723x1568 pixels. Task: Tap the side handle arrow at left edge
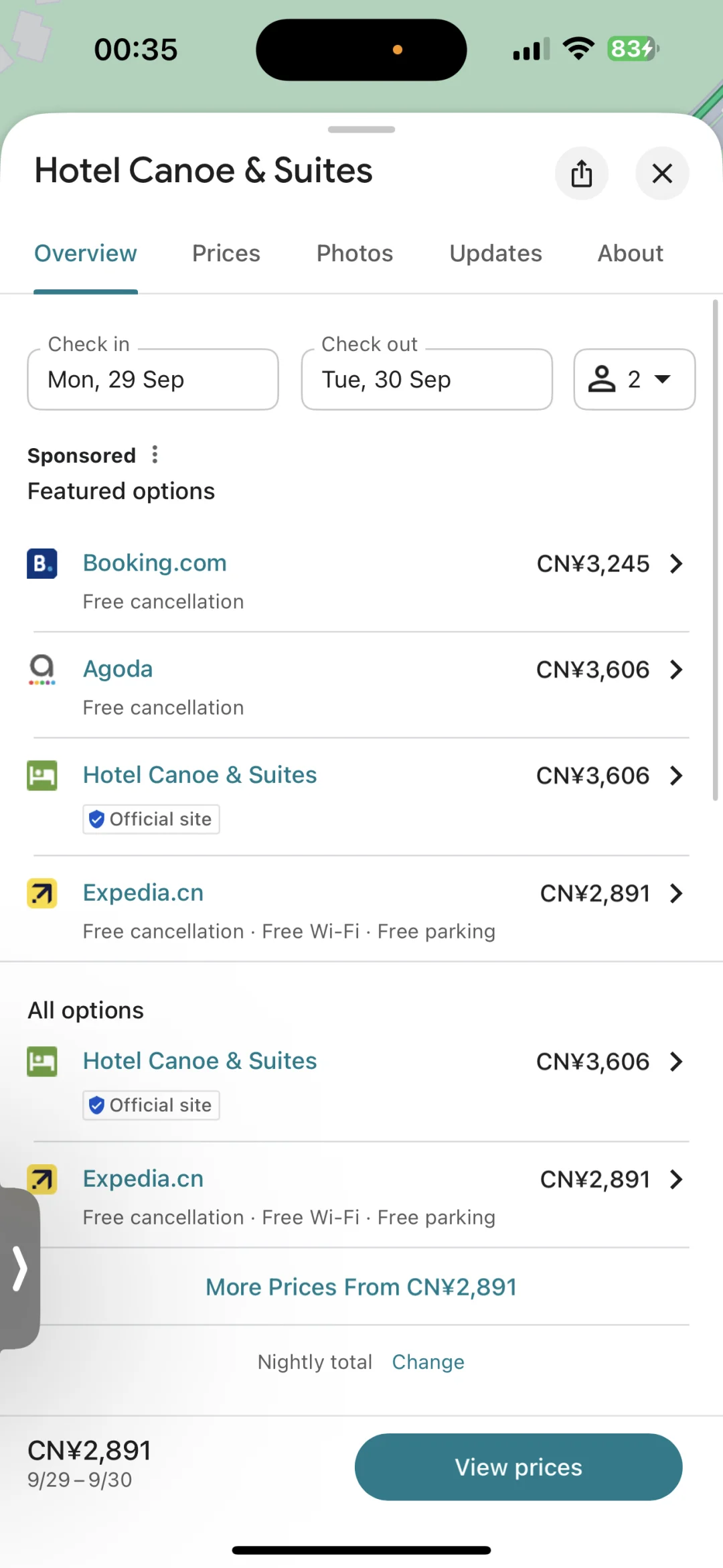[x=19, y=1268]
